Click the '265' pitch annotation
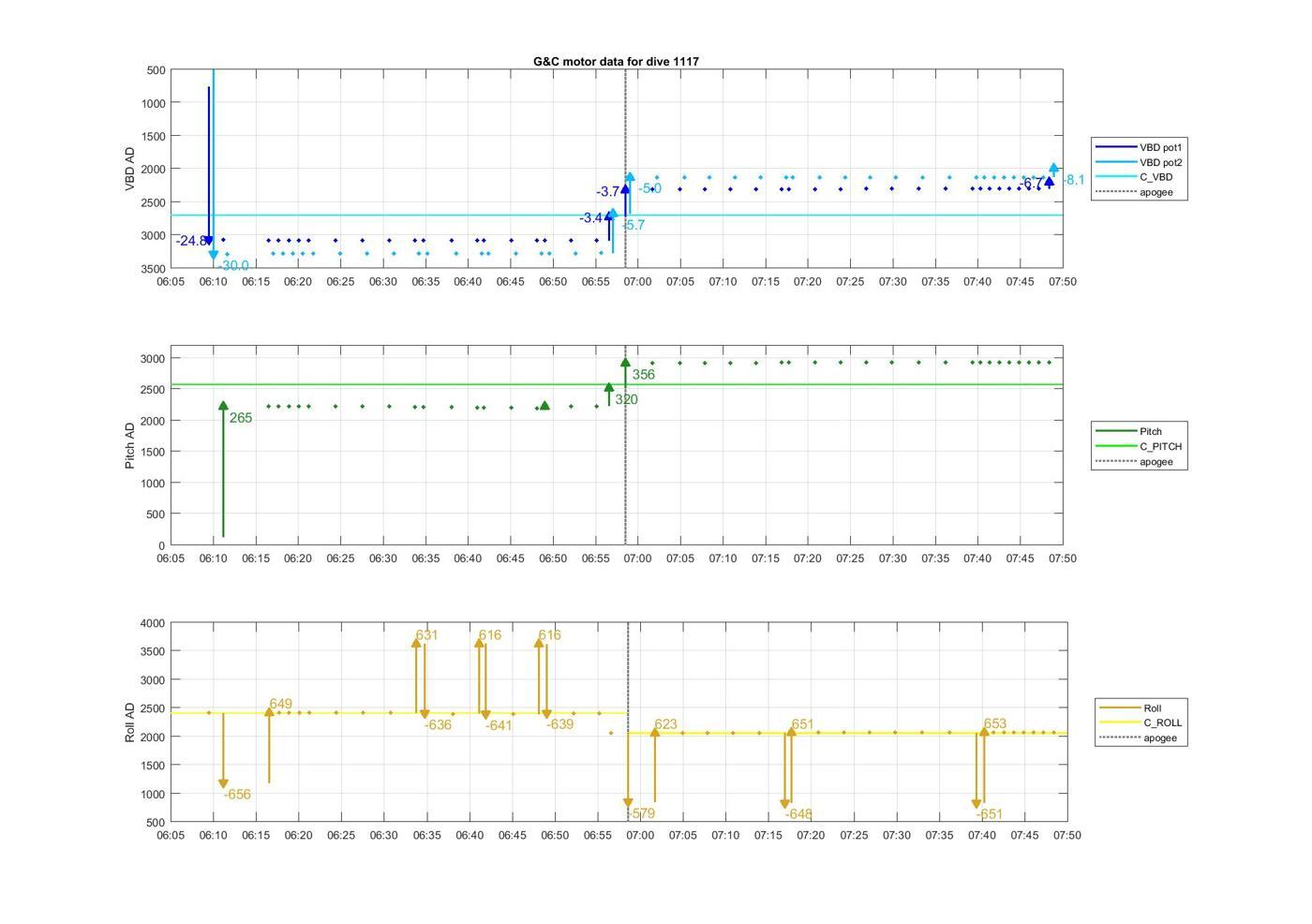Screen dimensions: 1312x924 tap(241, 418)
